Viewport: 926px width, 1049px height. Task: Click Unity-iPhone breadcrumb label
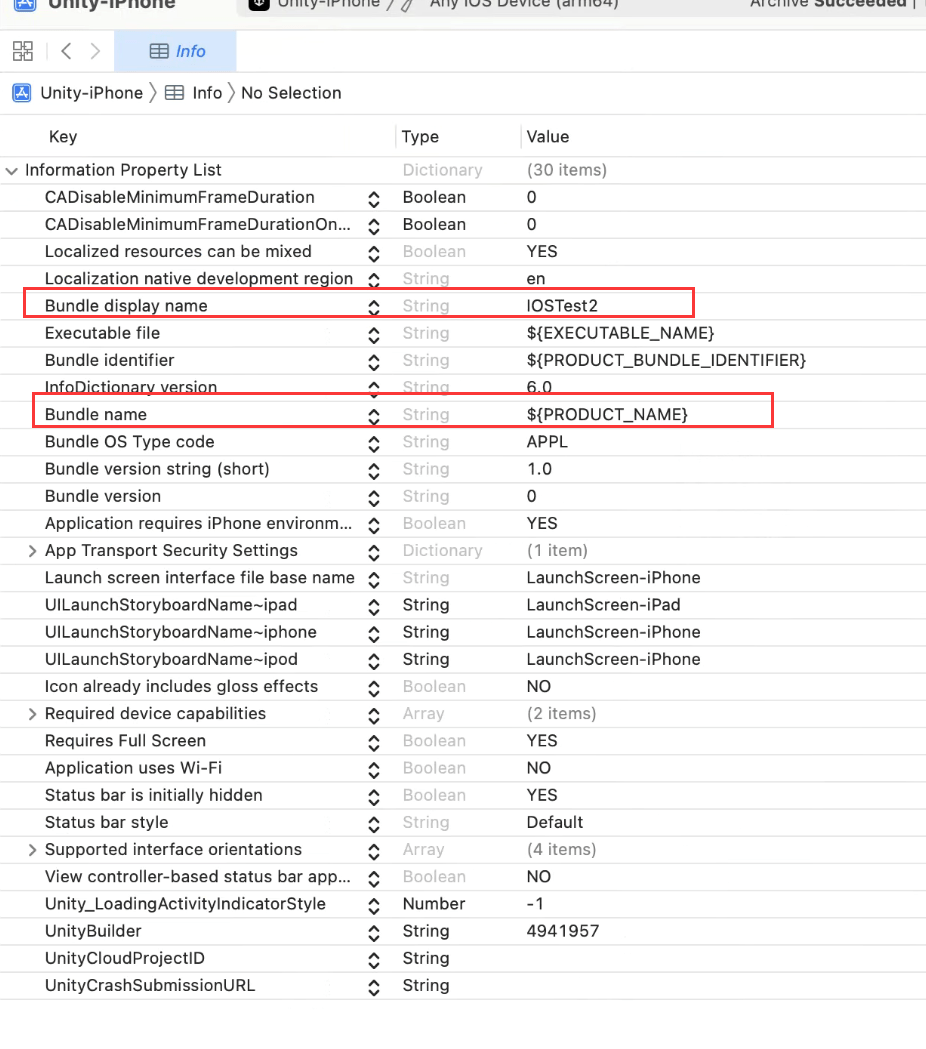click(92, 93)
